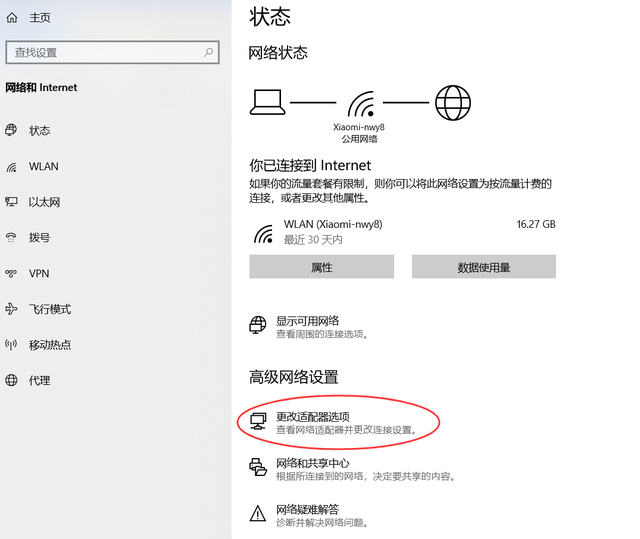Click the 飞行模式 airplane icon
The height and width of the screenshot is (539, 640).
point(11,309)
